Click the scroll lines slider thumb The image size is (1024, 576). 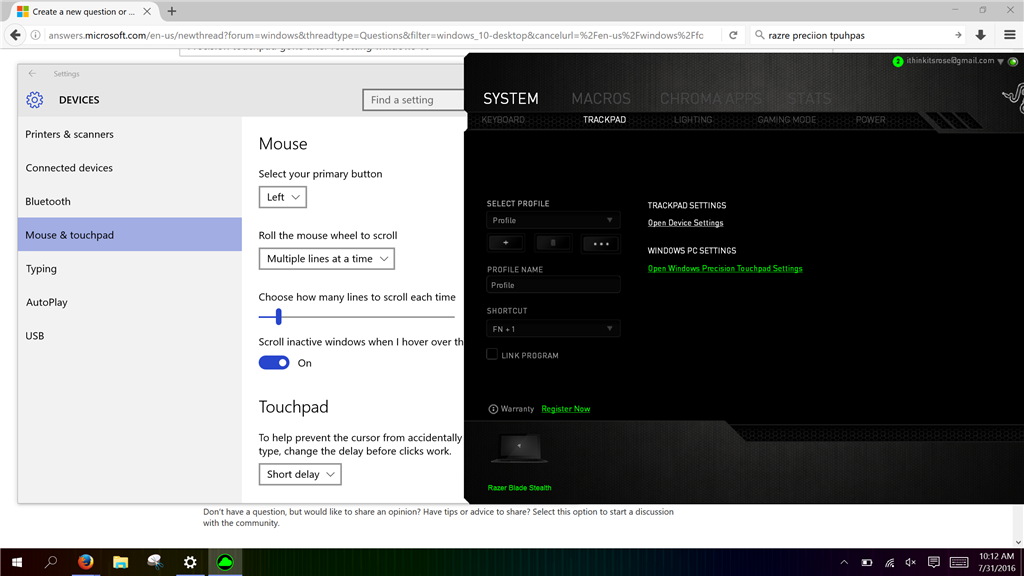pos(278,317)
